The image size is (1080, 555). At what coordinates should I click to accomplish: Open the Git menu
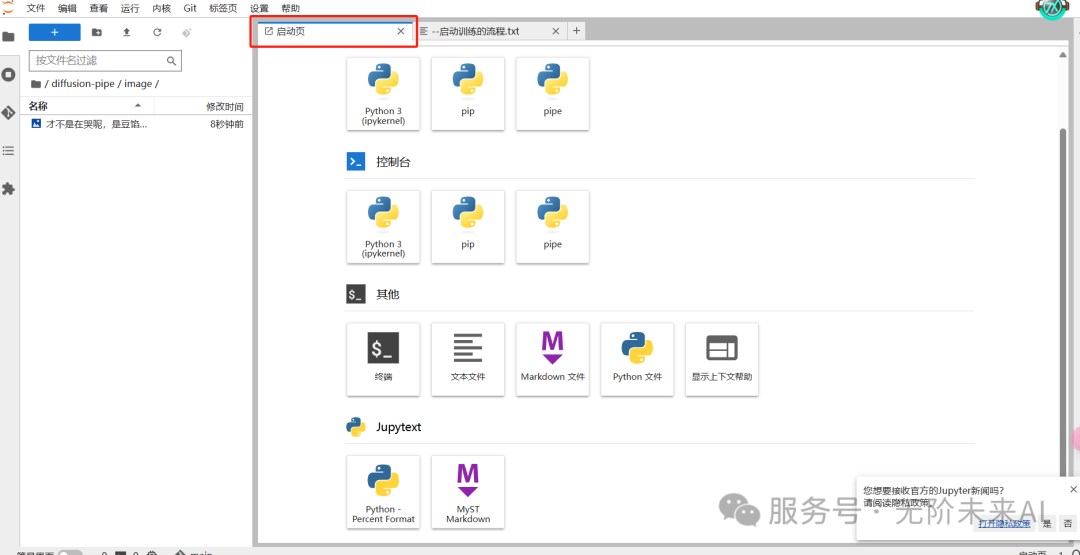[190, 8]
